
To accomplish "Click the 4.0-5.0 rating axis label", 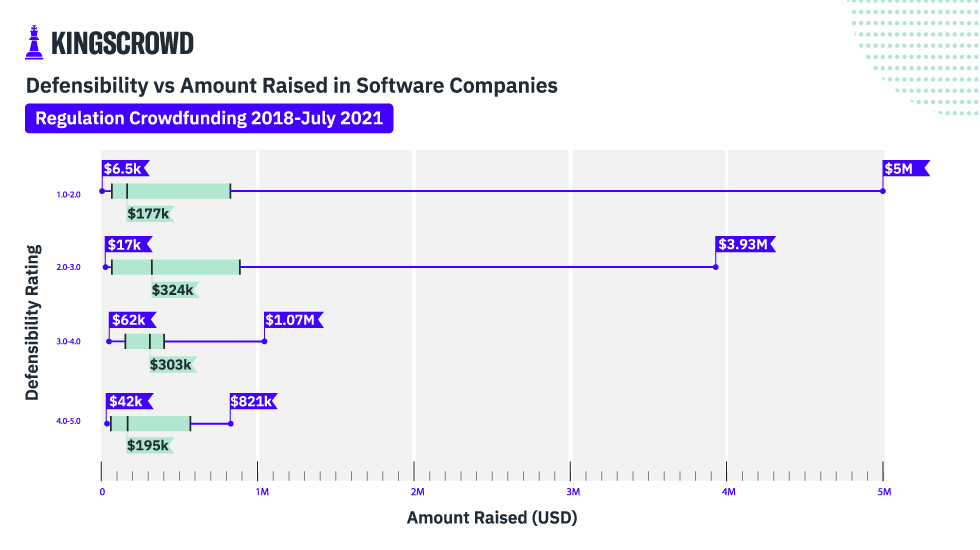I will [68, 424].
